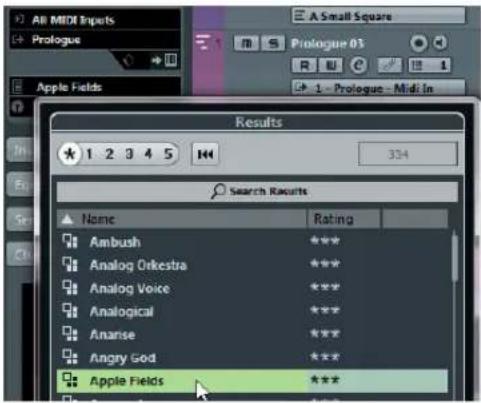Open 'A Small Square' preset selector
Image resolution: width=481 pixels, height=403 pixels.
[x=378, y=16]
